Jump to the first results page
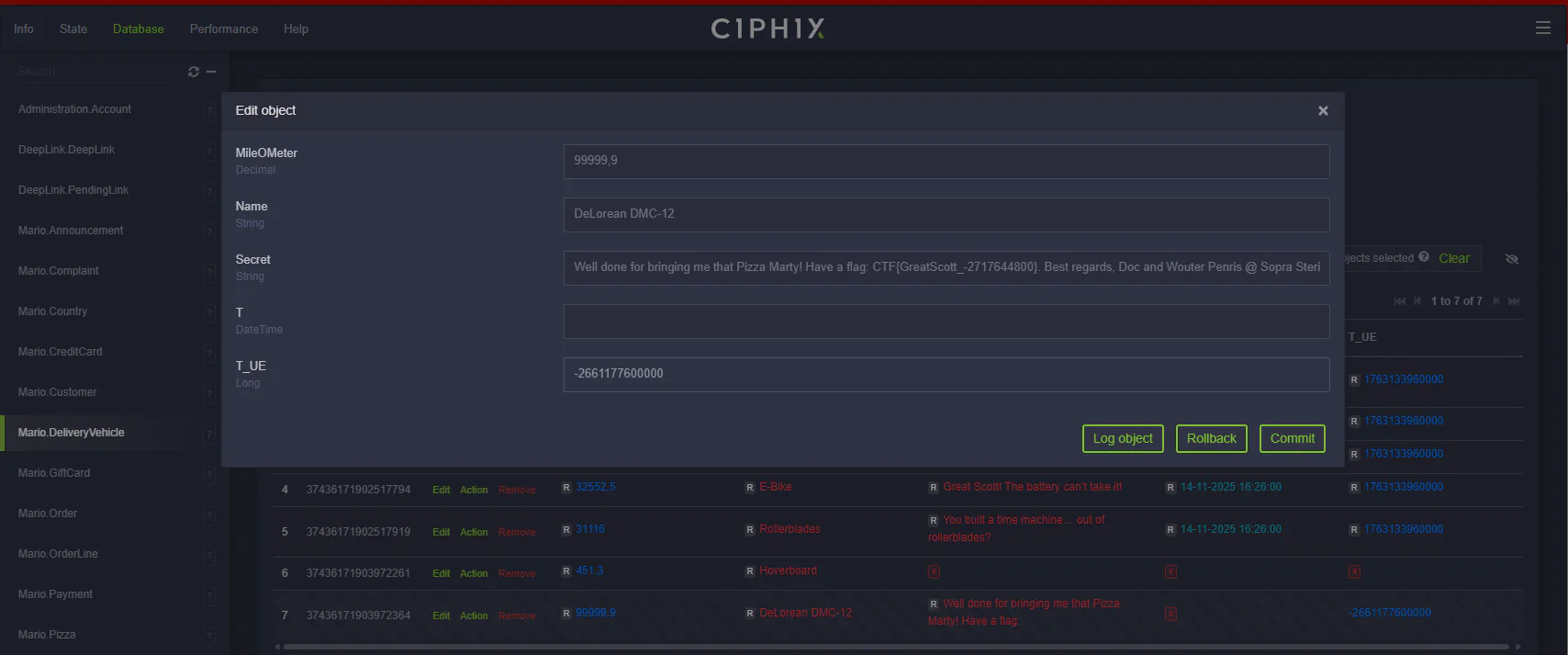1568x655 pixels. point(1399,301)
